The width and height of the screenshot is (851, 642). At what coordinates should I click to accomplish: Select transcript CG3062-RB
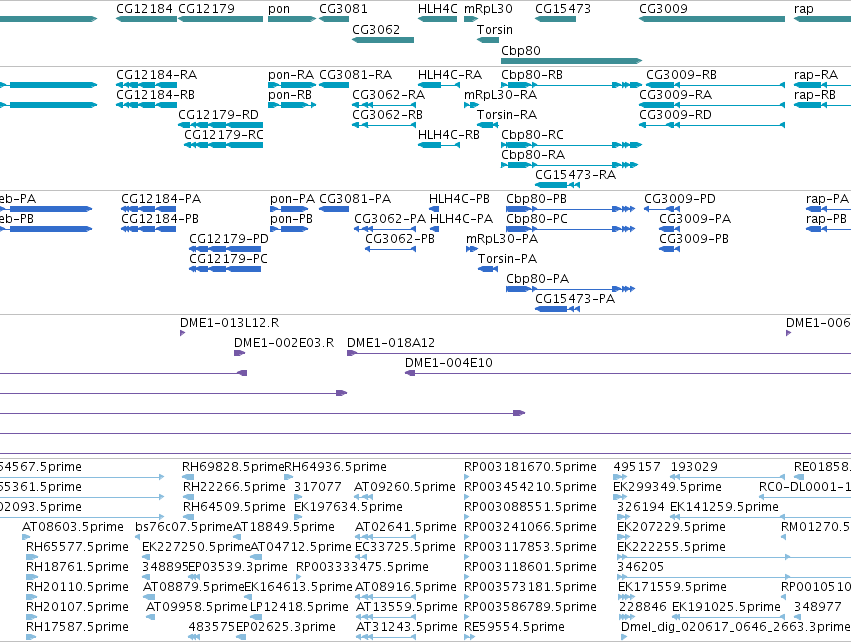[388, 115]
